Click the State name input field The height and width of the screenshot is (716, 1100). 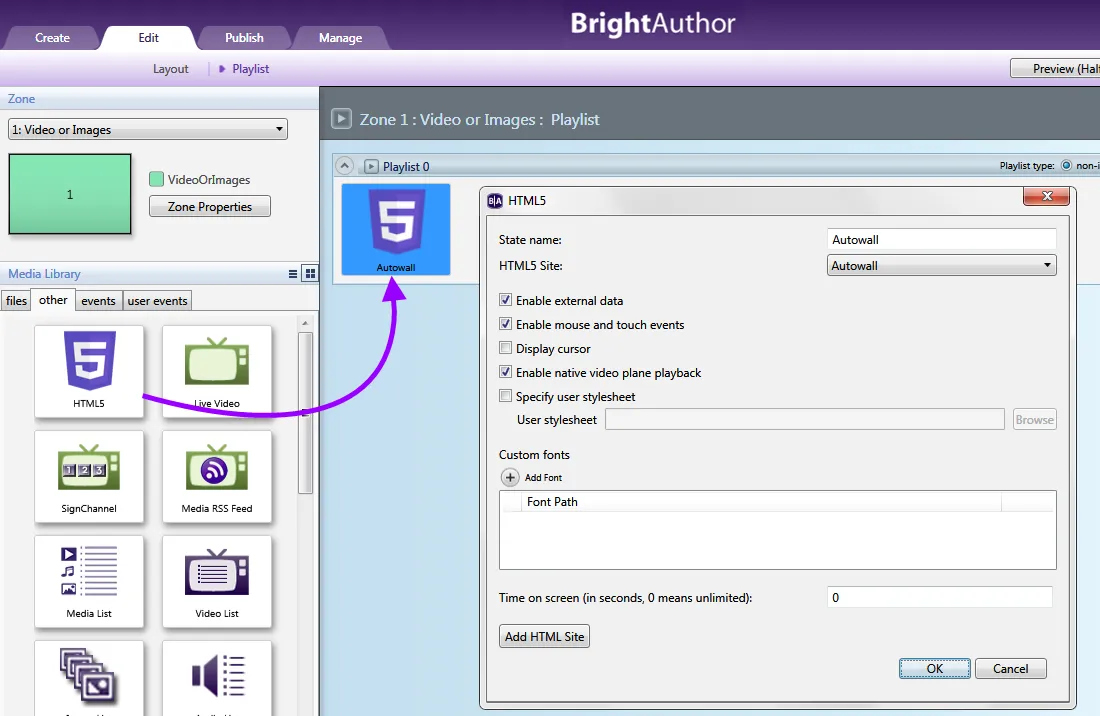pos(941,239)
